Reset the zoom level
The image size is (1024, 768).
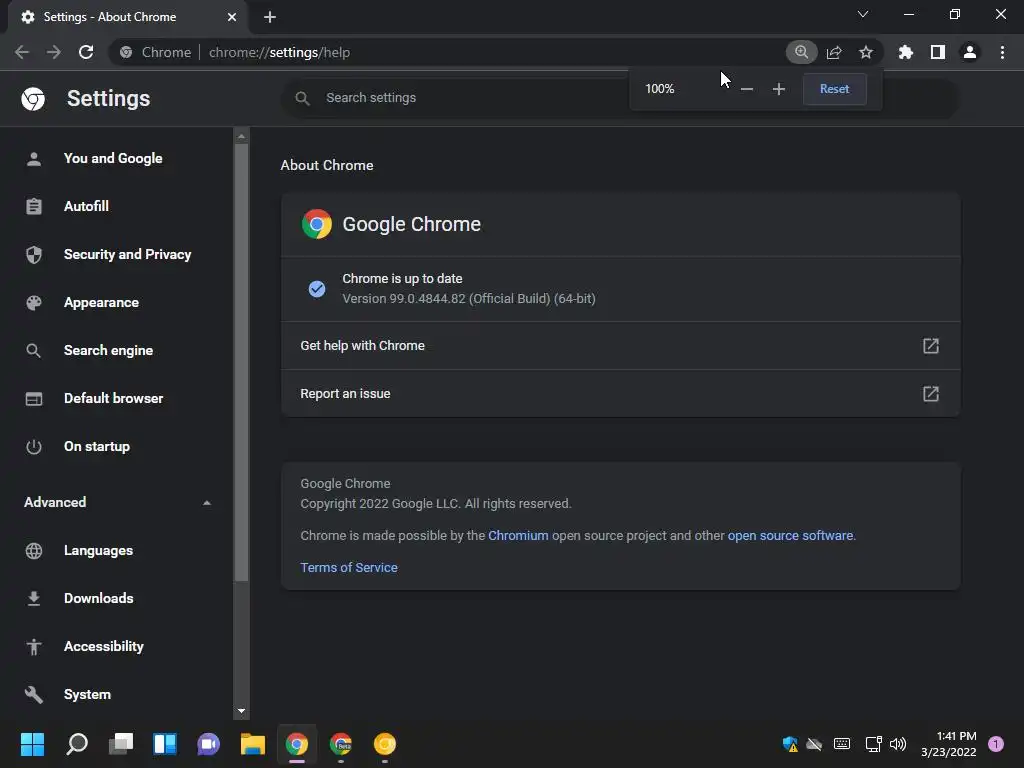[x=835, y=89]
